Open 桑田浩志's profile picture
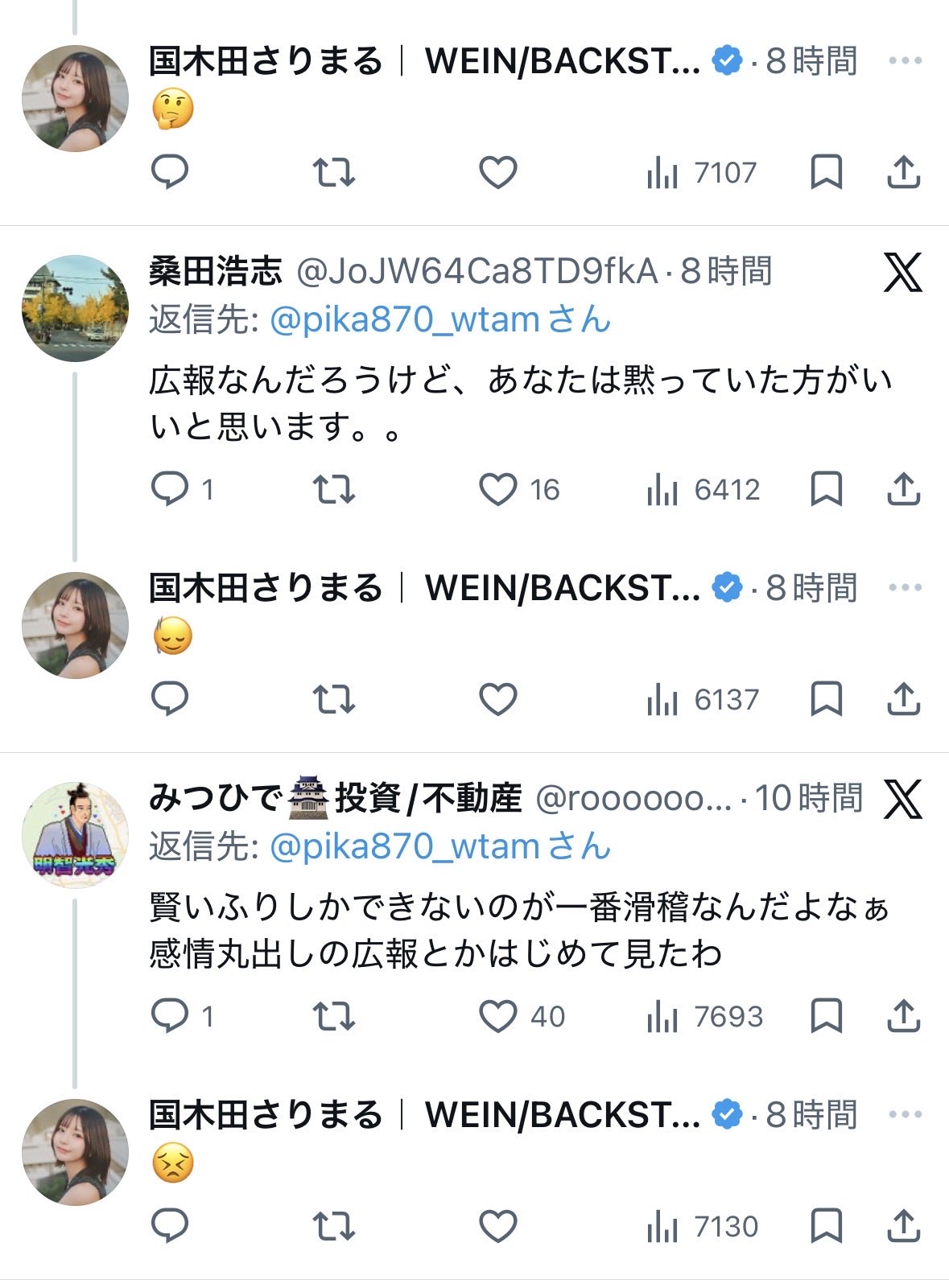This screenshot has height=1288, width=949. point(75,308)
